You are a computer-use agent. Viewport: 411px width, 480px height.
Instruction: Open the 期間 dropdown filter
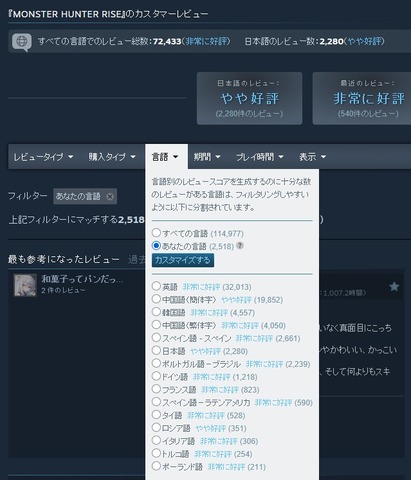[x=207, y=157]
